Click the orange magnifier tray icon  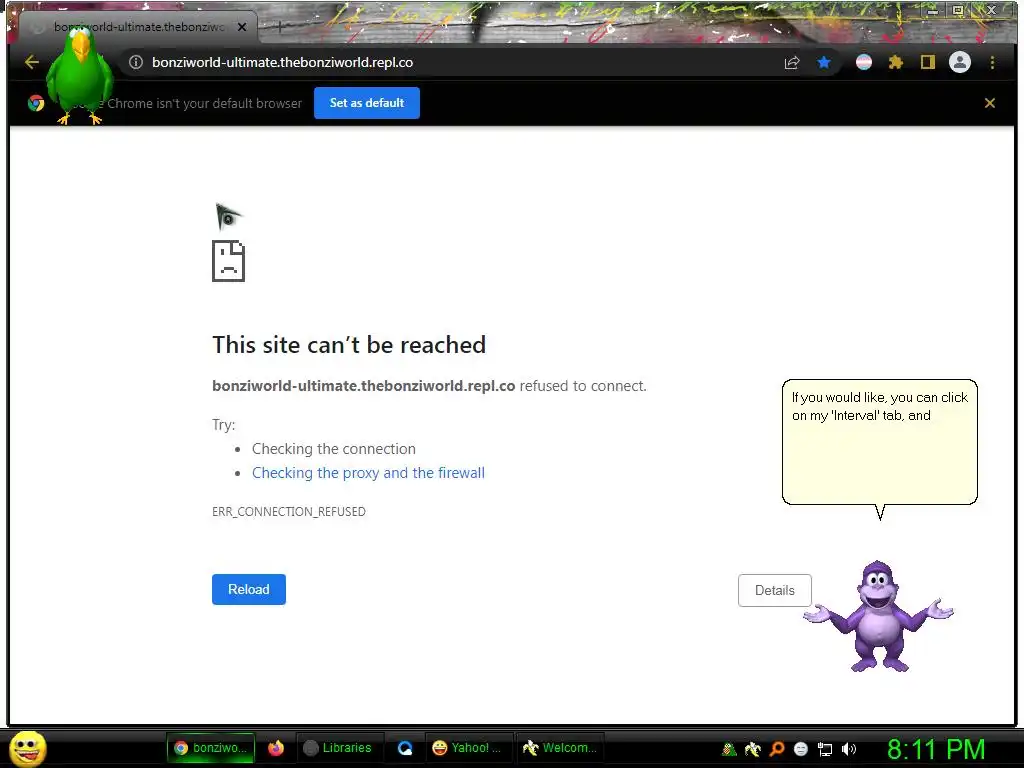[x=777, y=749]
